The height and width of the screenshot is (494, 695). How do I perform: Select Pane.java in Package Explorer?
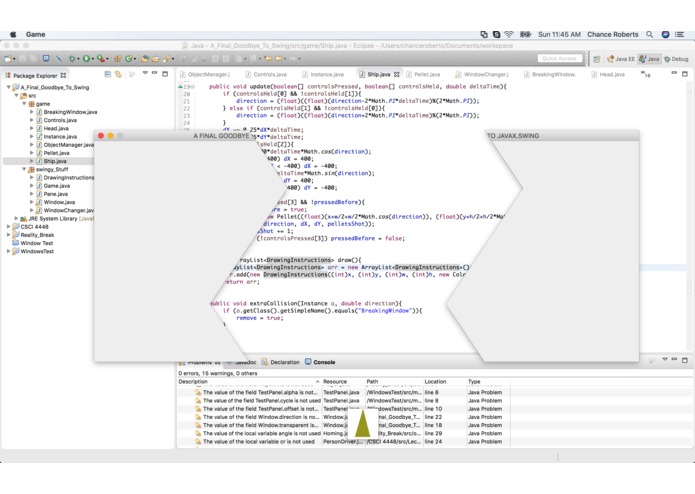pyautogui.click(x=55, y=194)
